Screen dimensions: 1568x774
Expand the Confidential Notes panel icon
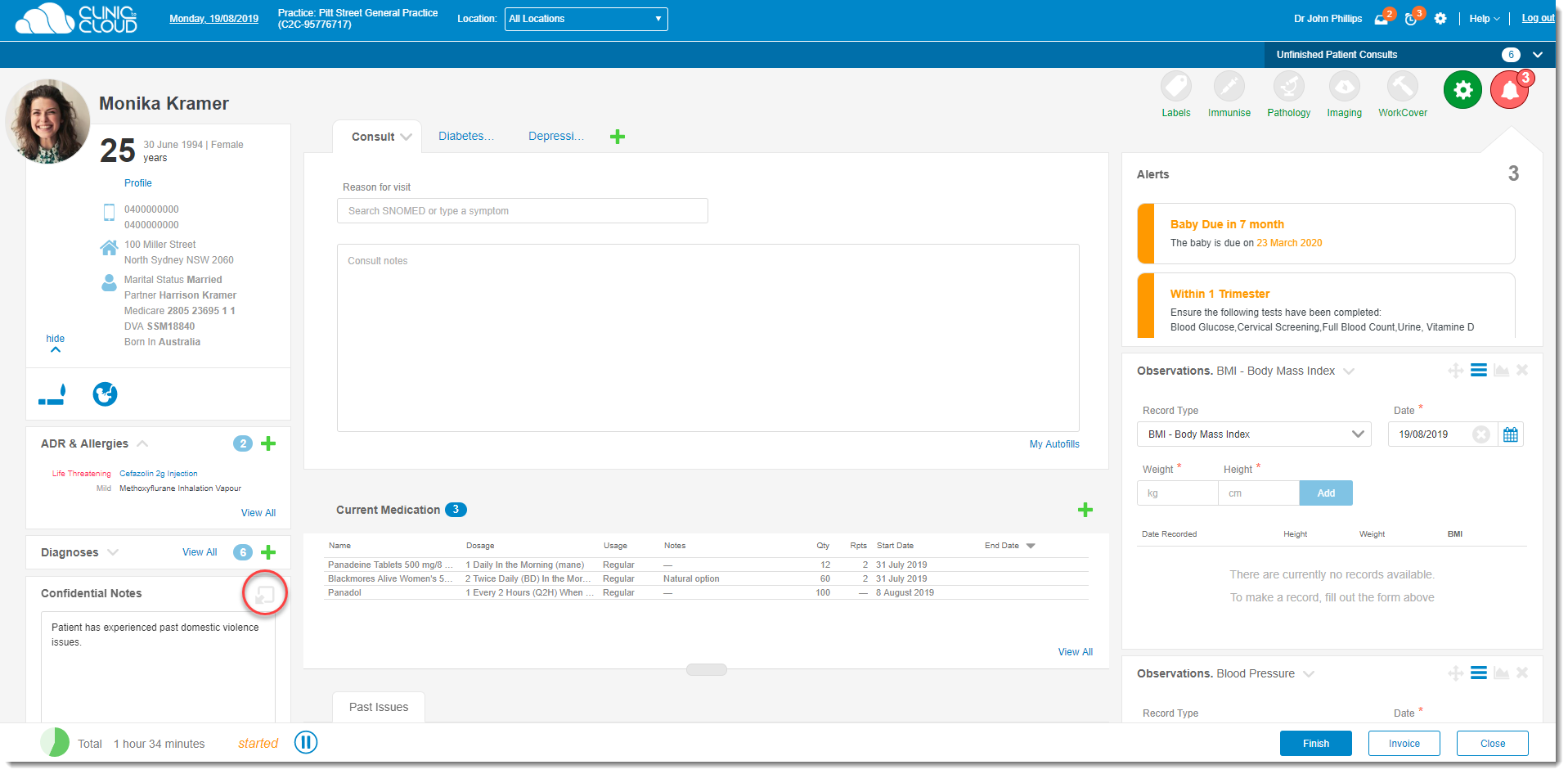click(265, 594)
